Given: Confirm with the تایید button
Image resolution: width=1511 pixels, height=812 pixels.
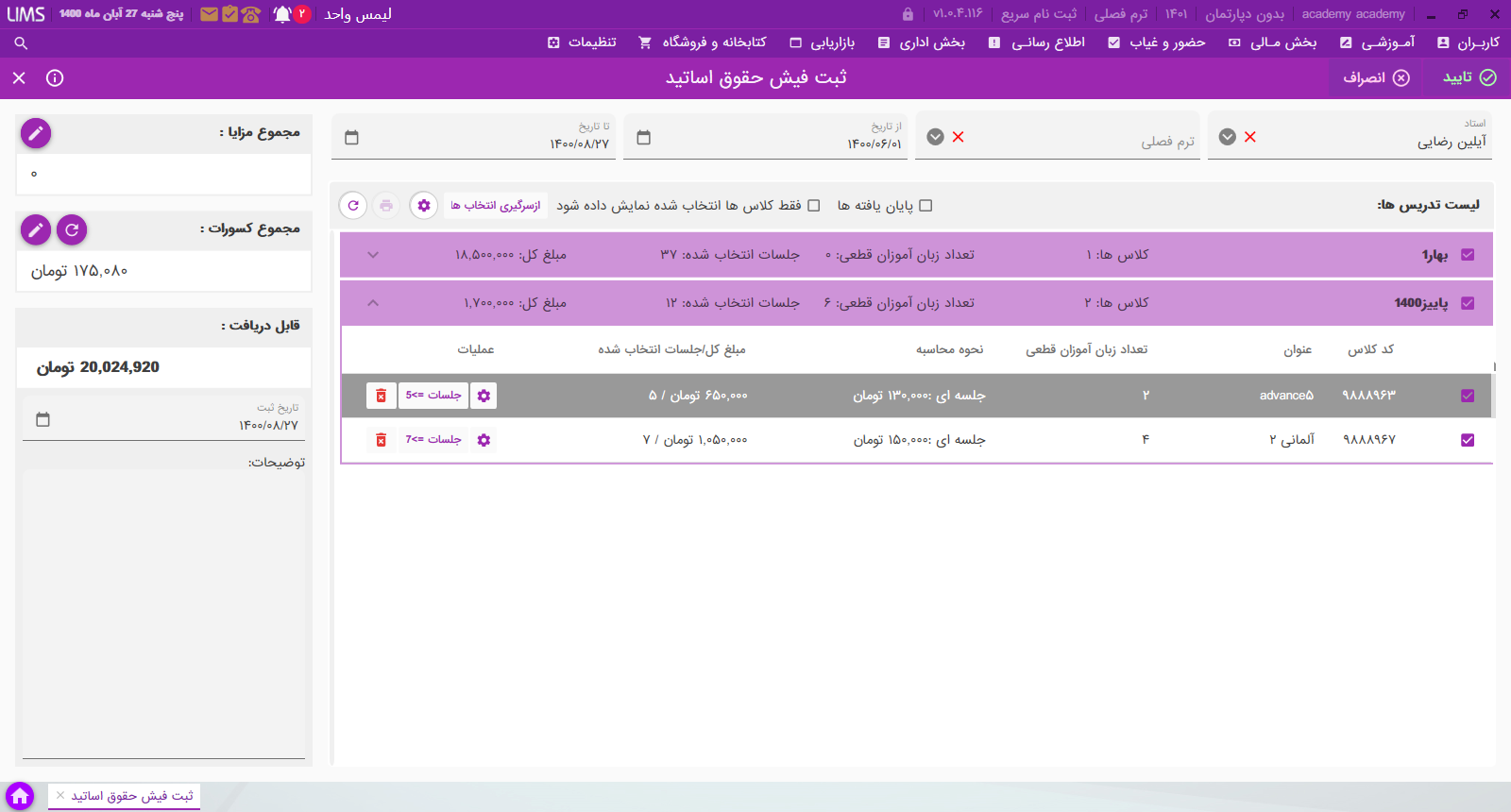Looking at the screenshot, I should point(1469,77).
